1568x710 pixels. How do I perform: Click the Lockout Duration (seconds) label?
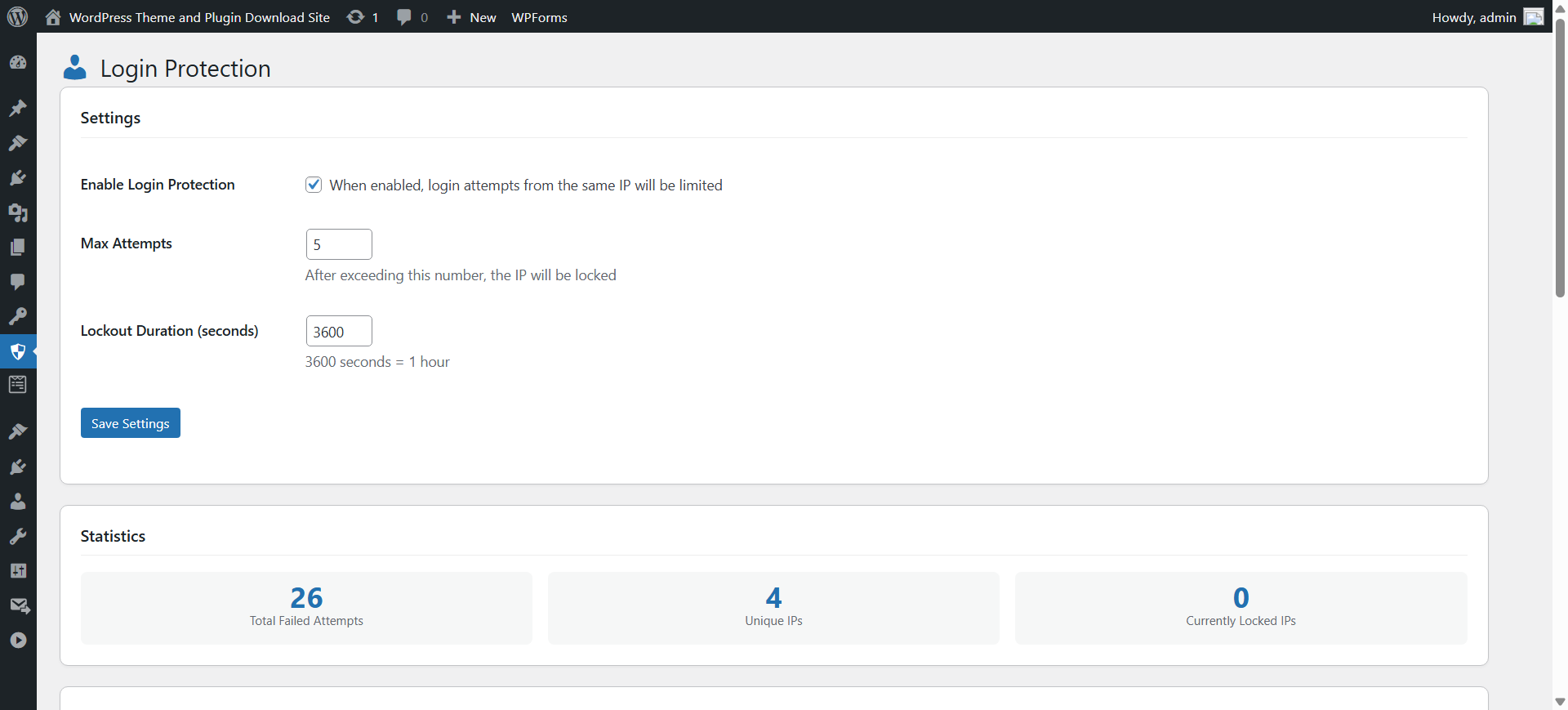pos(170,331)
